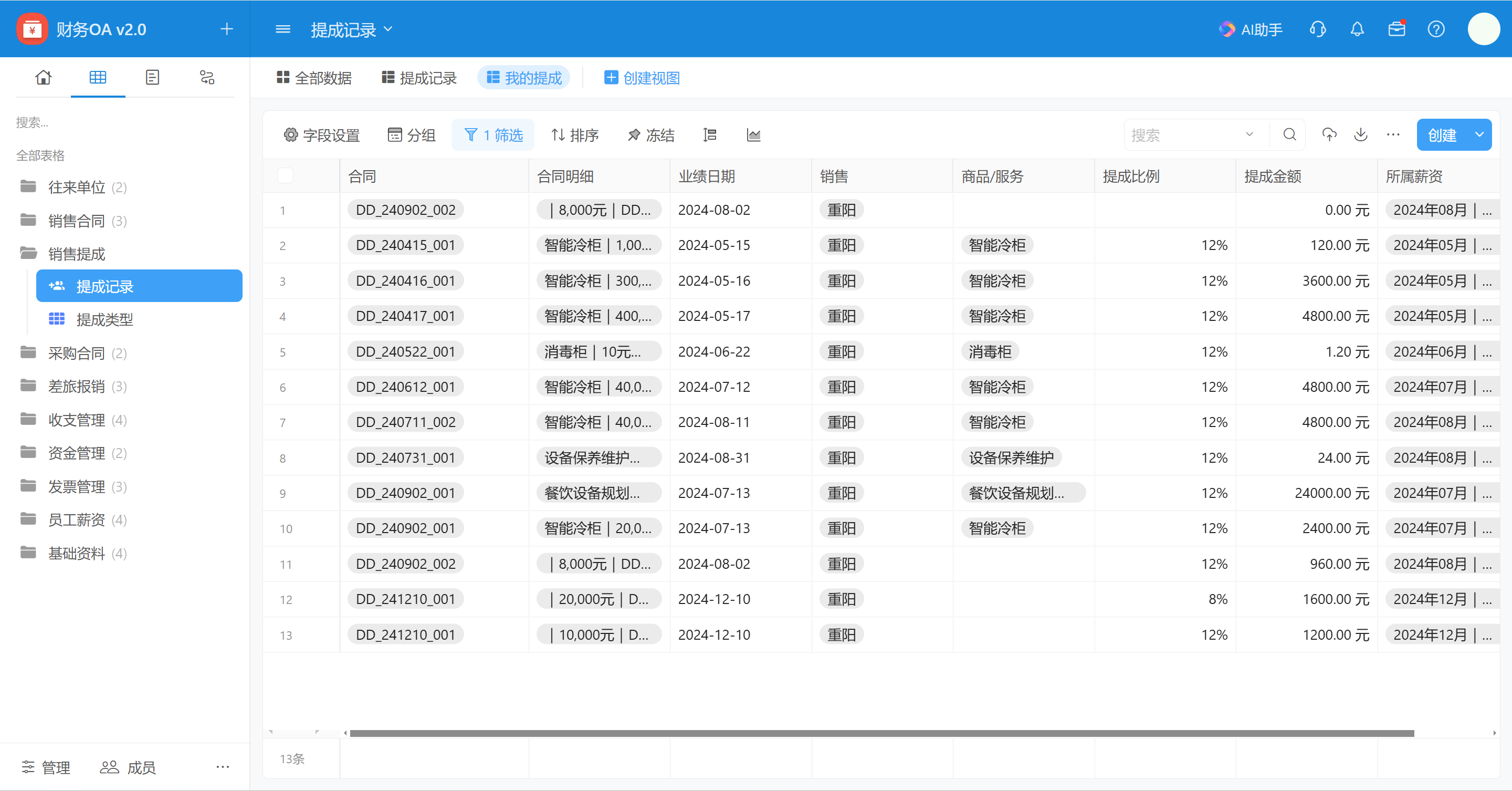Screen dimensions: 1512x791
Task: Collapse the 销售提成 folder
Action: [x=64, y=254]
